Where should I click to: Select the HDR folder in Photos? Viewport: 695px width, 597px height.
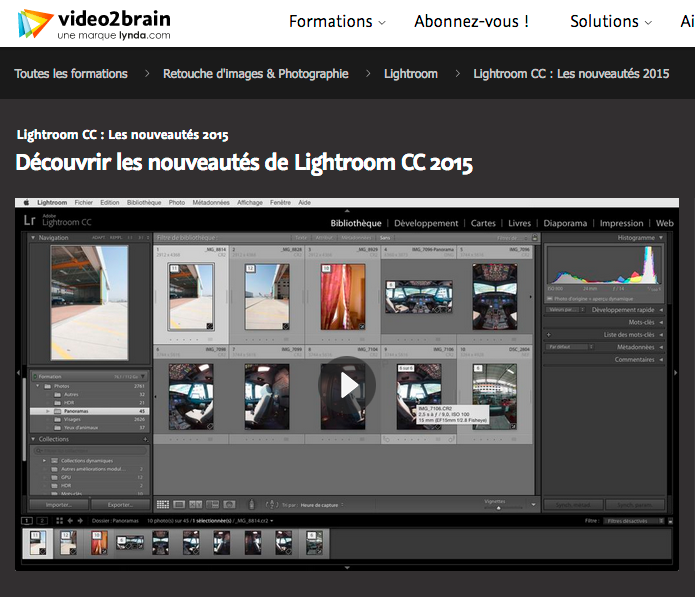click(90, 402)
